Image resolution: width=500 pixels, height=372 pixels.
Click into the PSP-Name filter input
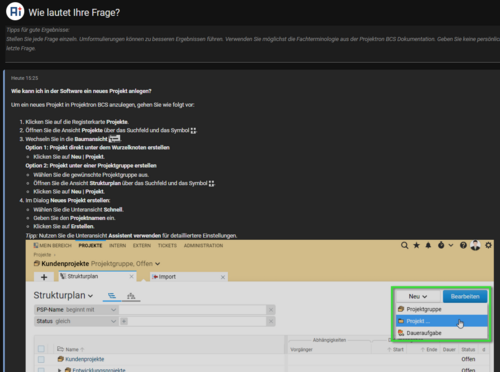tap(193, 310)
